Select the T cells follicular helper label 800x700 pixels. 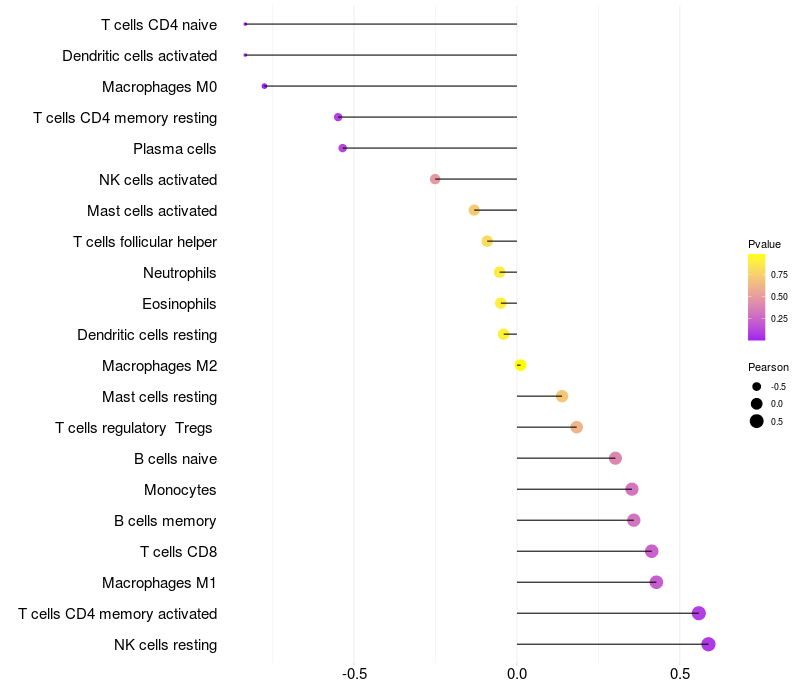click(145, 242)
